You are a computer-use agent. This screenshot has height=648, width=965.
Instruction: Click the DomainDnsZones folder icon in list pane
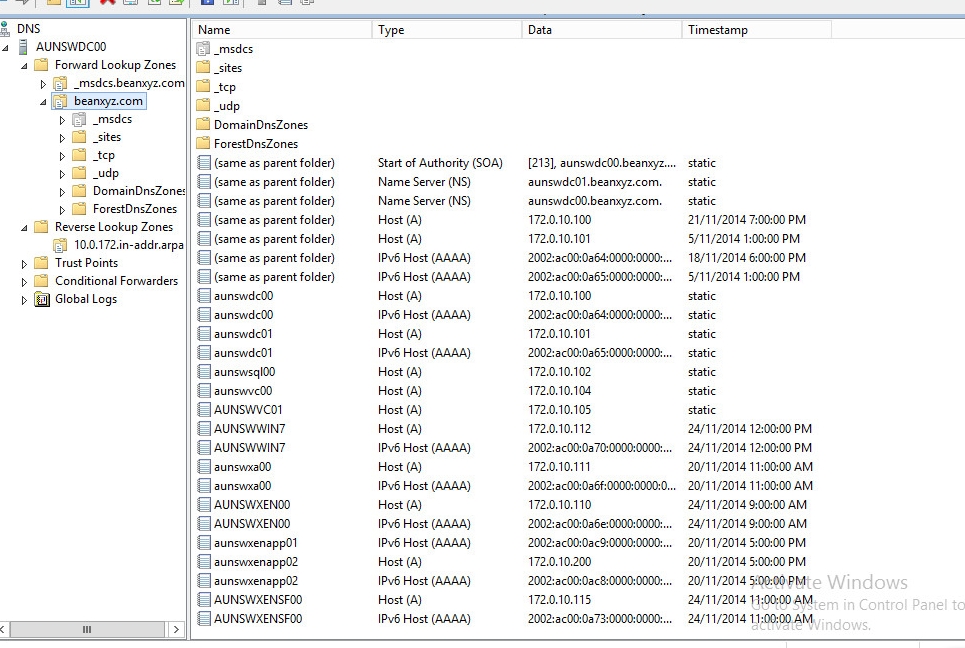click(x=203, y=124)
